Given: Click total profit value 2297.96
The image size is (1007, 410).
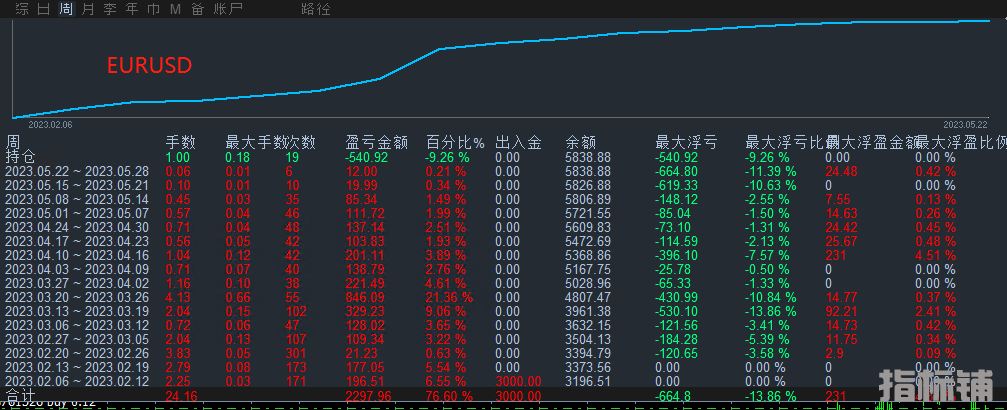Looking at the screenshot, I should click(x=368, y=396).
